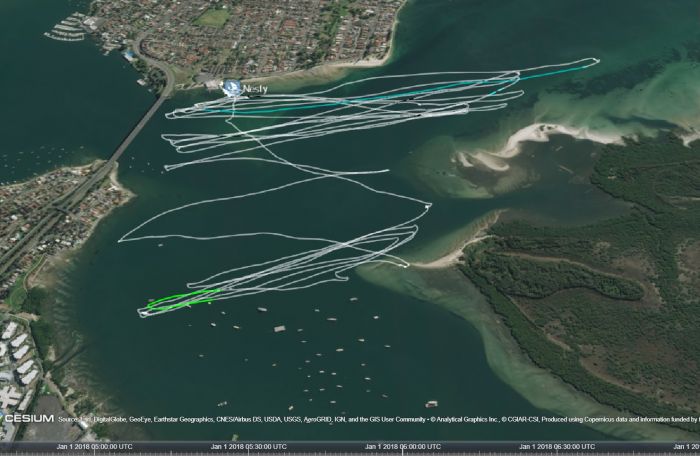Viewport: 700px width, 456px height.
Task: Pick the northeastern tip of the white track
Action: pos(597,62)
